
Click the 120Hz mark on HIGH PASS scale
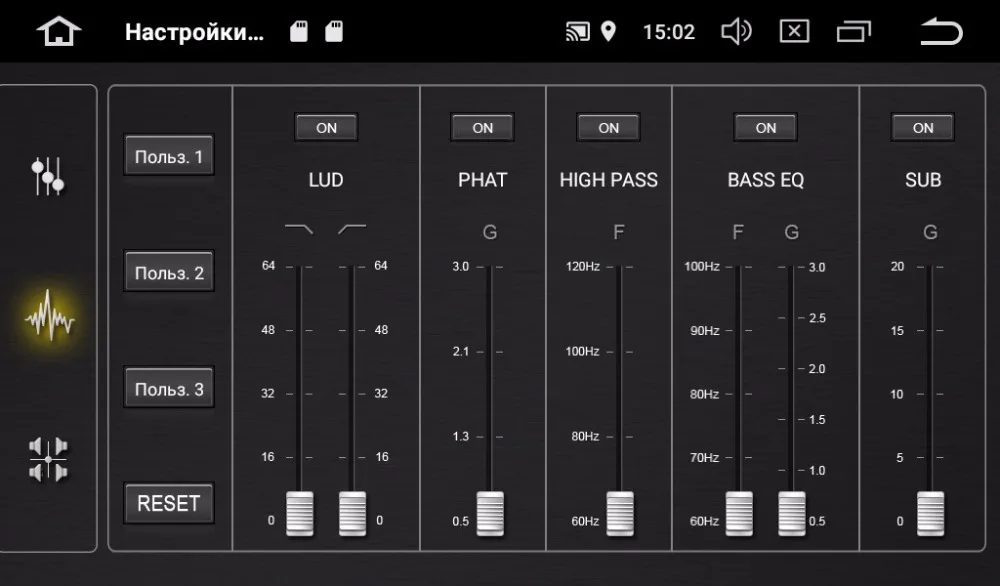(583, 266)
